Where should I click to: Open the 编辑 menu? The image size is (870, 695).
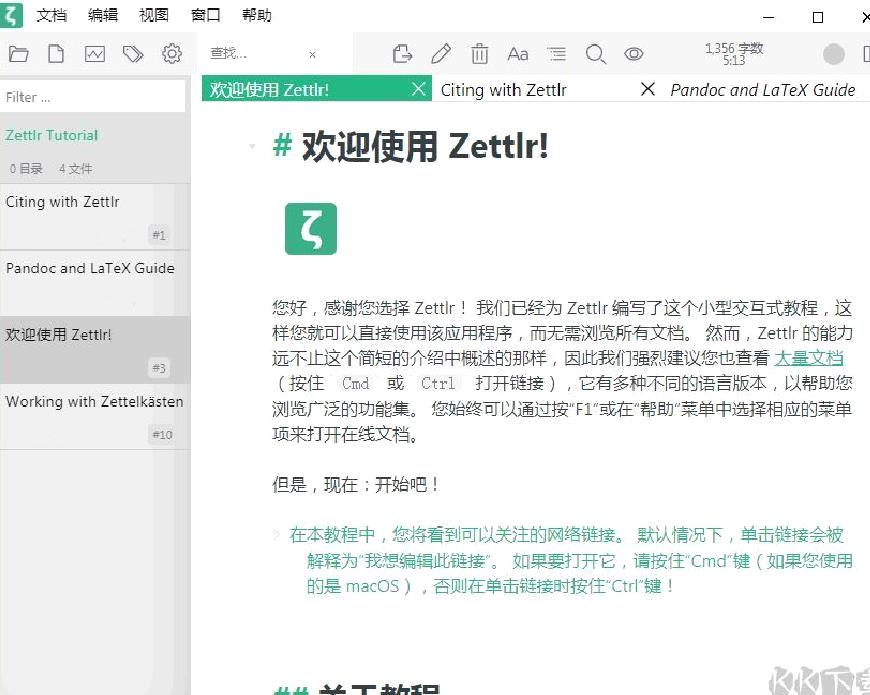tap(103, 15)
